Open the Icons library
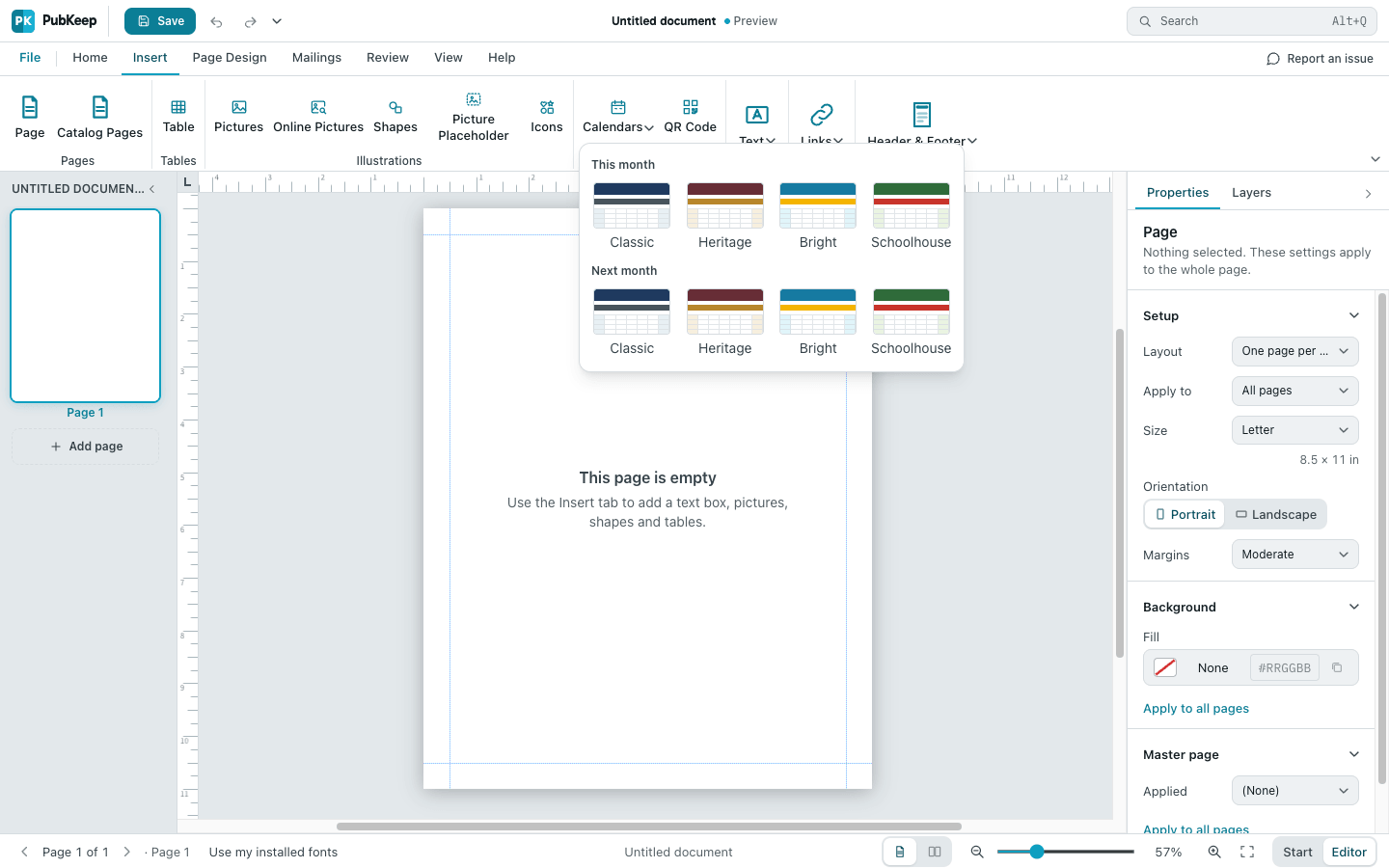The width and height of the screenshot is (1389, 868). (x=547, y=117)
